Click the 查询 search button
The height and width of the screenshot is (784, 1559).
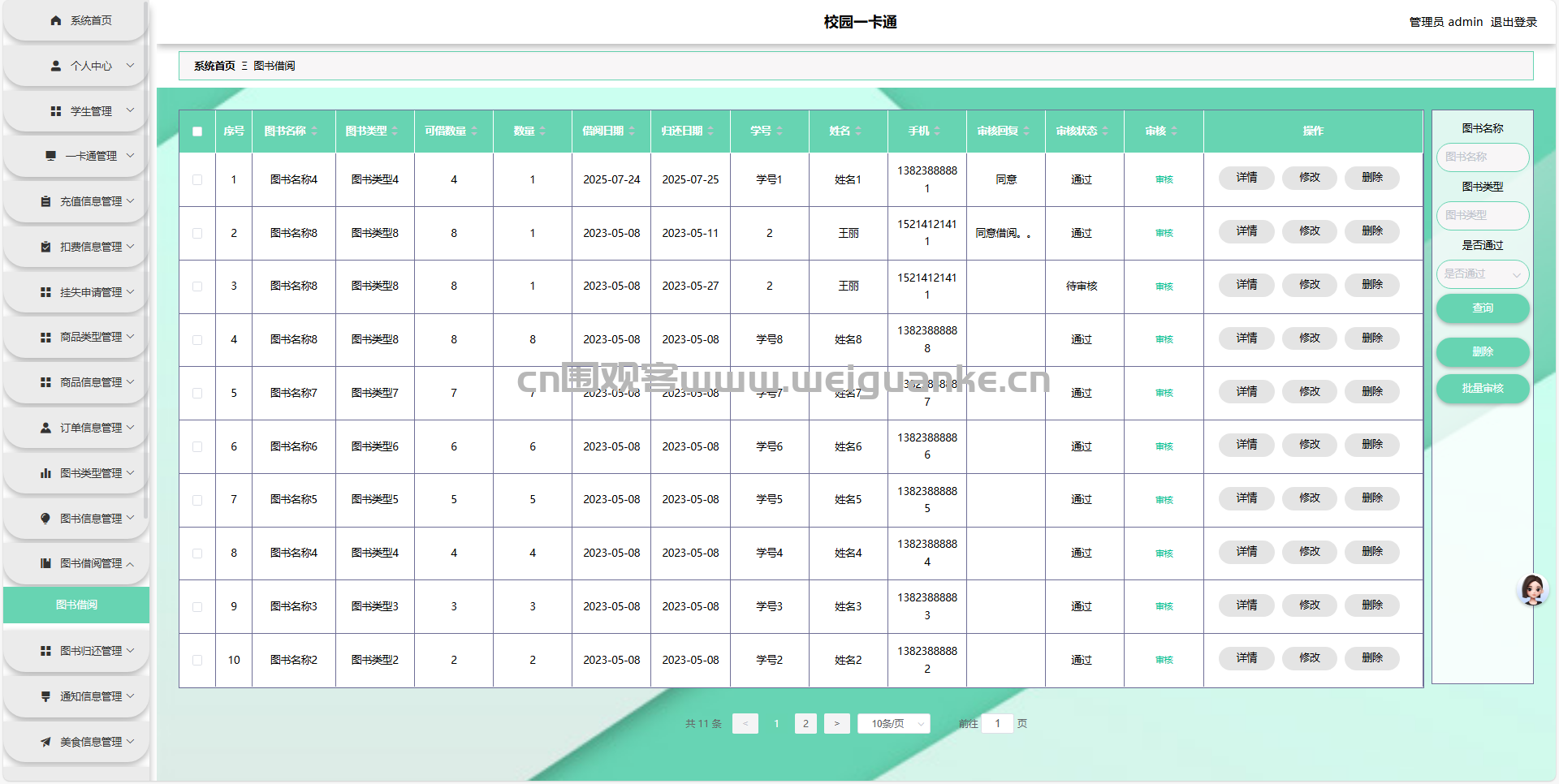coord(1483,308)
